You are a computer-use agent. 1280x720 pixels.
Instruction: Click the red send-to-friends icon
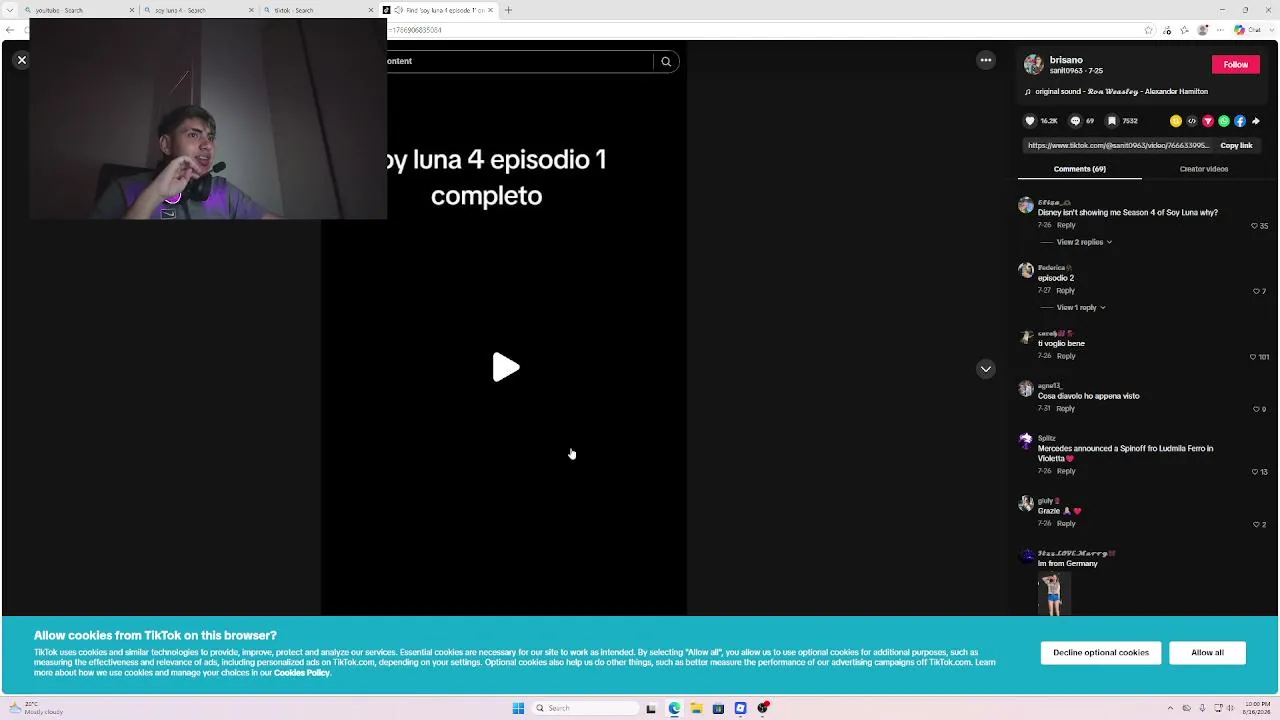(x=1208, y=121)
